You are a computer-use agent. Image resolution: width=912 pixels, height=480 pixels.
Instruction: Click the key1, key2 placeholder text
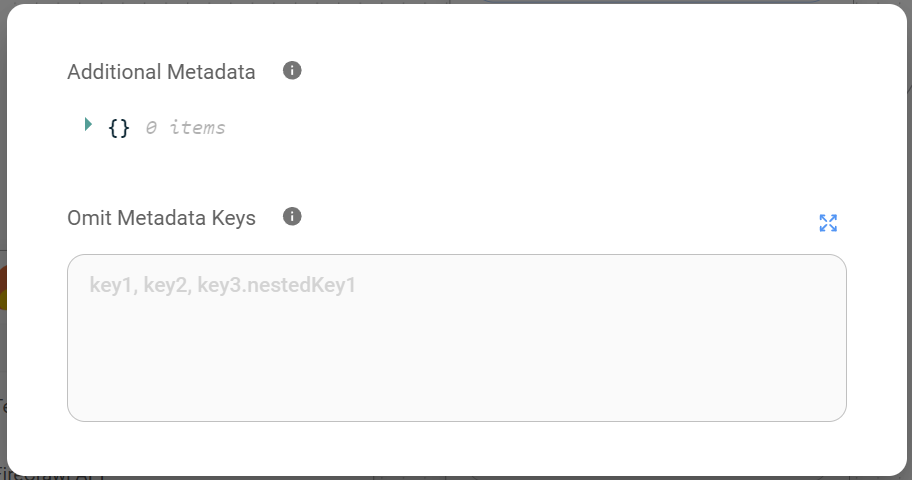point(222,286)
